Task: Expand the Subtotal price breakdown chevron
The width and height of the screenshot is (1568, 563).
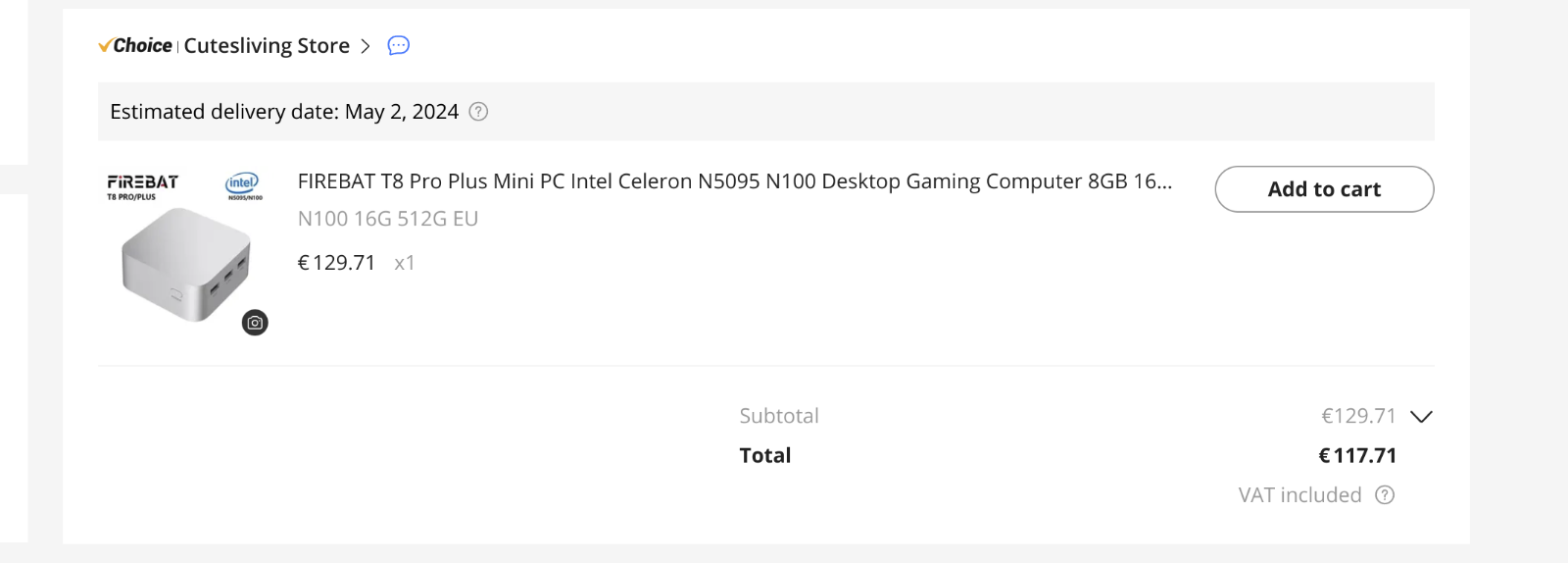Action: point(1421,417)
